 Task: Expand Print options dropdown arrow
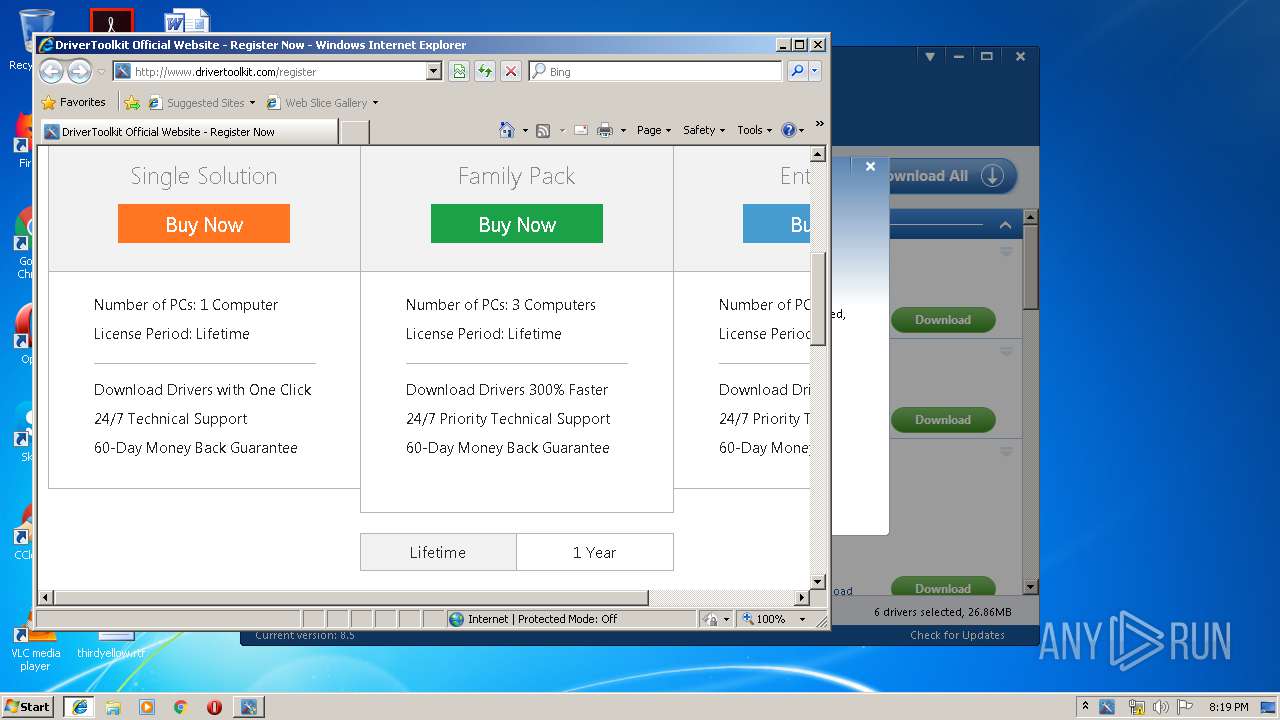623,130
